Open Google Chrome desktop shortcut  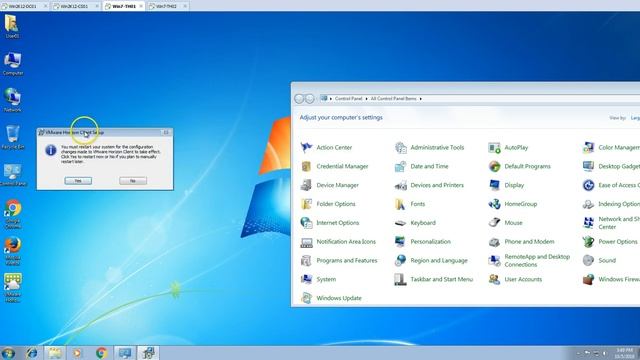13,214
